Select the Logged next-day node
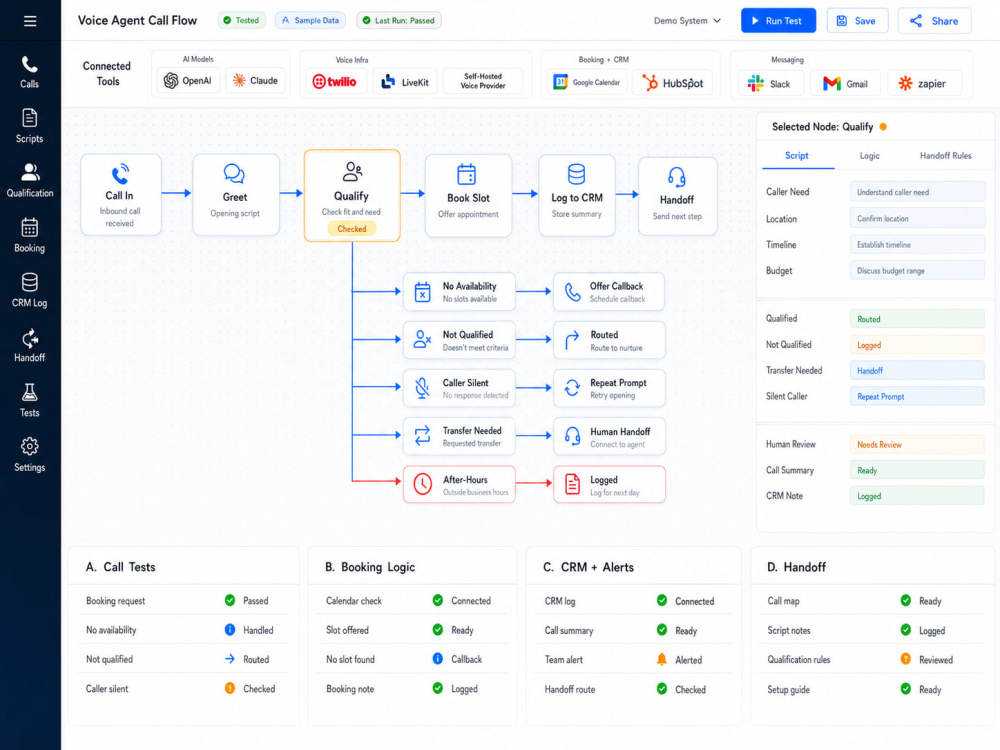1000x750 pixels. click(x=609, y=484)
